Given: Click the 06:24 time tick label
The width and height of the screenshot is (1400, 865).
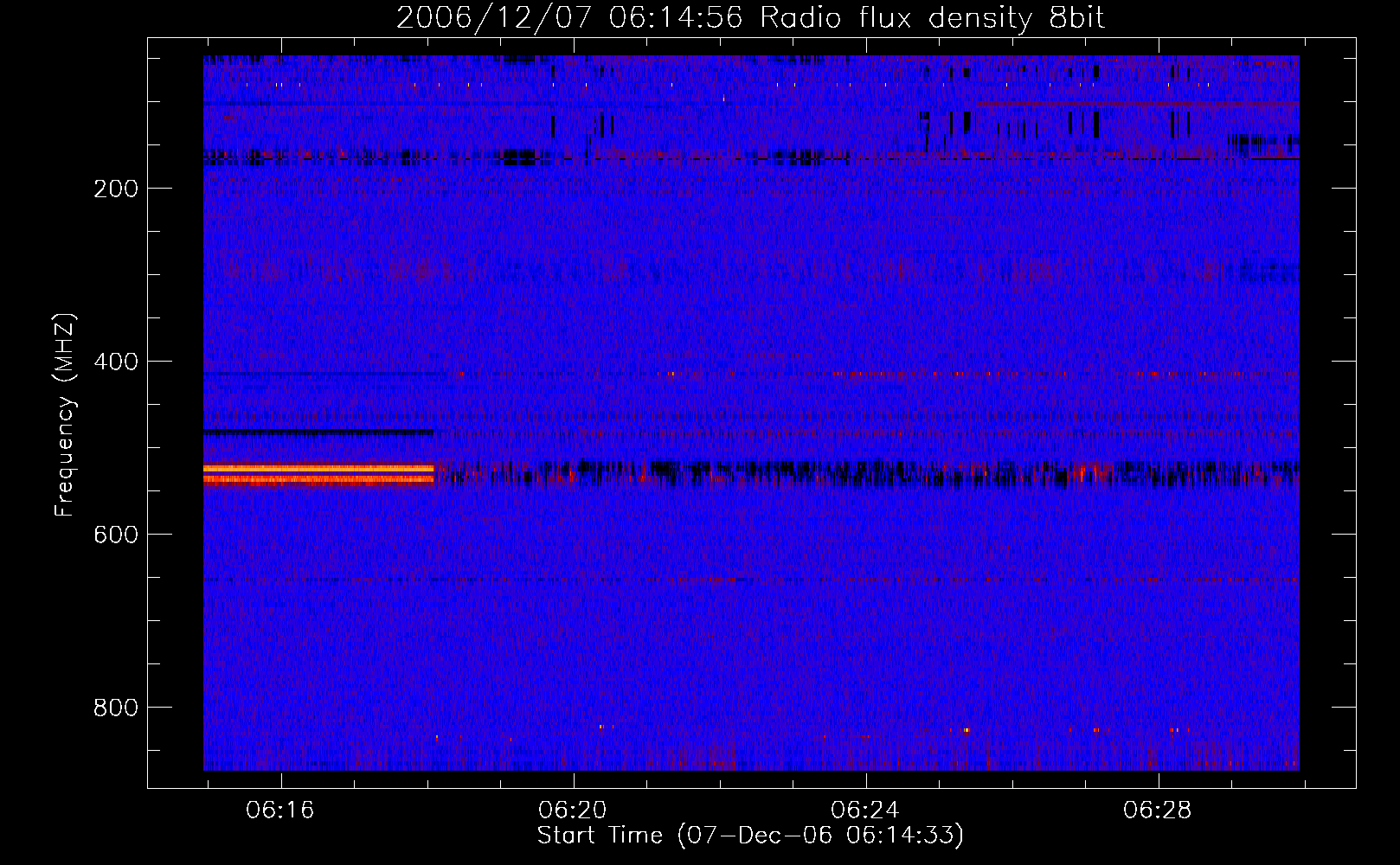Looking at the screenshot, I should (865, 811).
